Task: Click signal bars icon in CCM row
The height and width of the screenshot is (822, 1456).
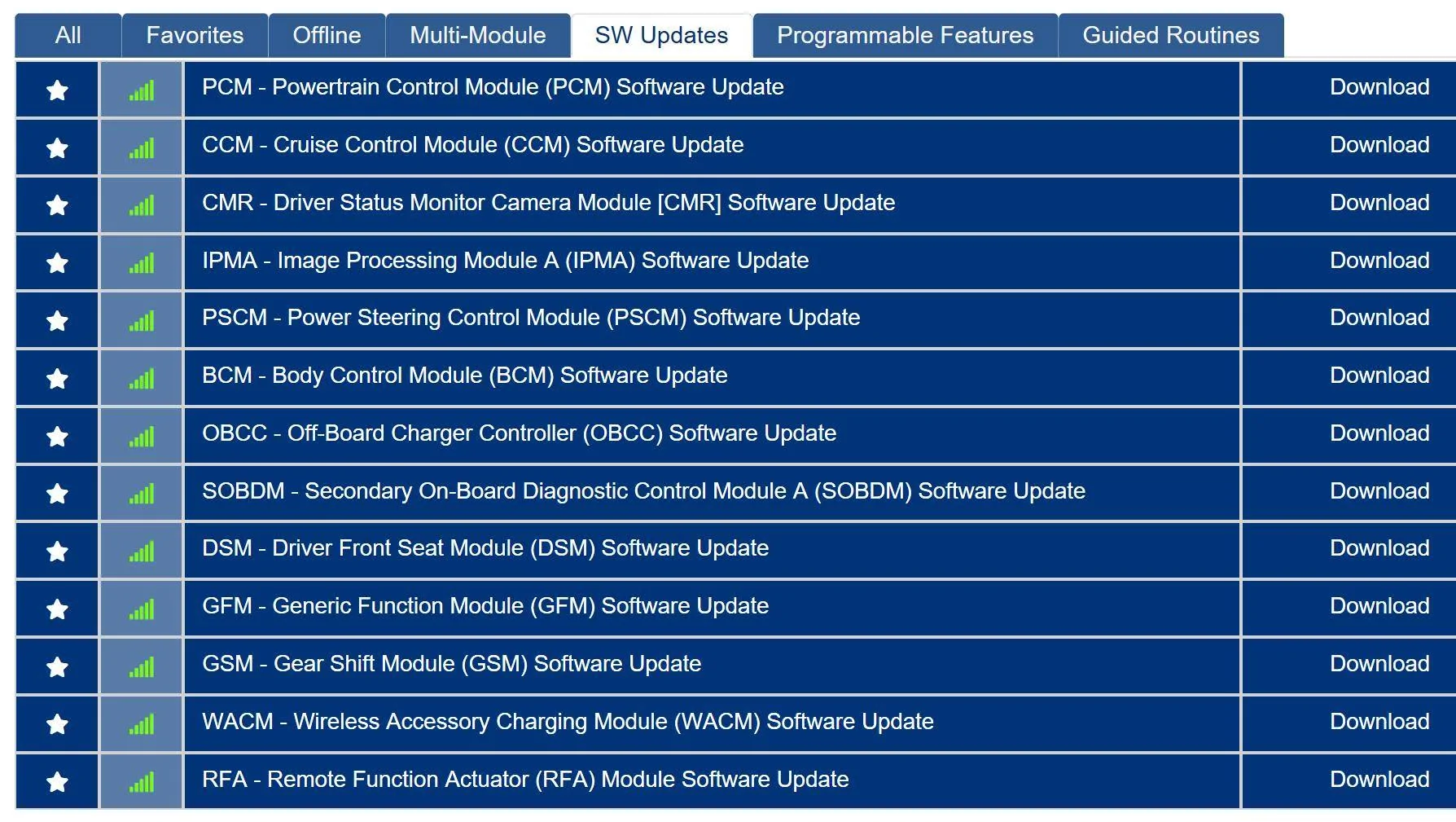Action: click(142, 148)
